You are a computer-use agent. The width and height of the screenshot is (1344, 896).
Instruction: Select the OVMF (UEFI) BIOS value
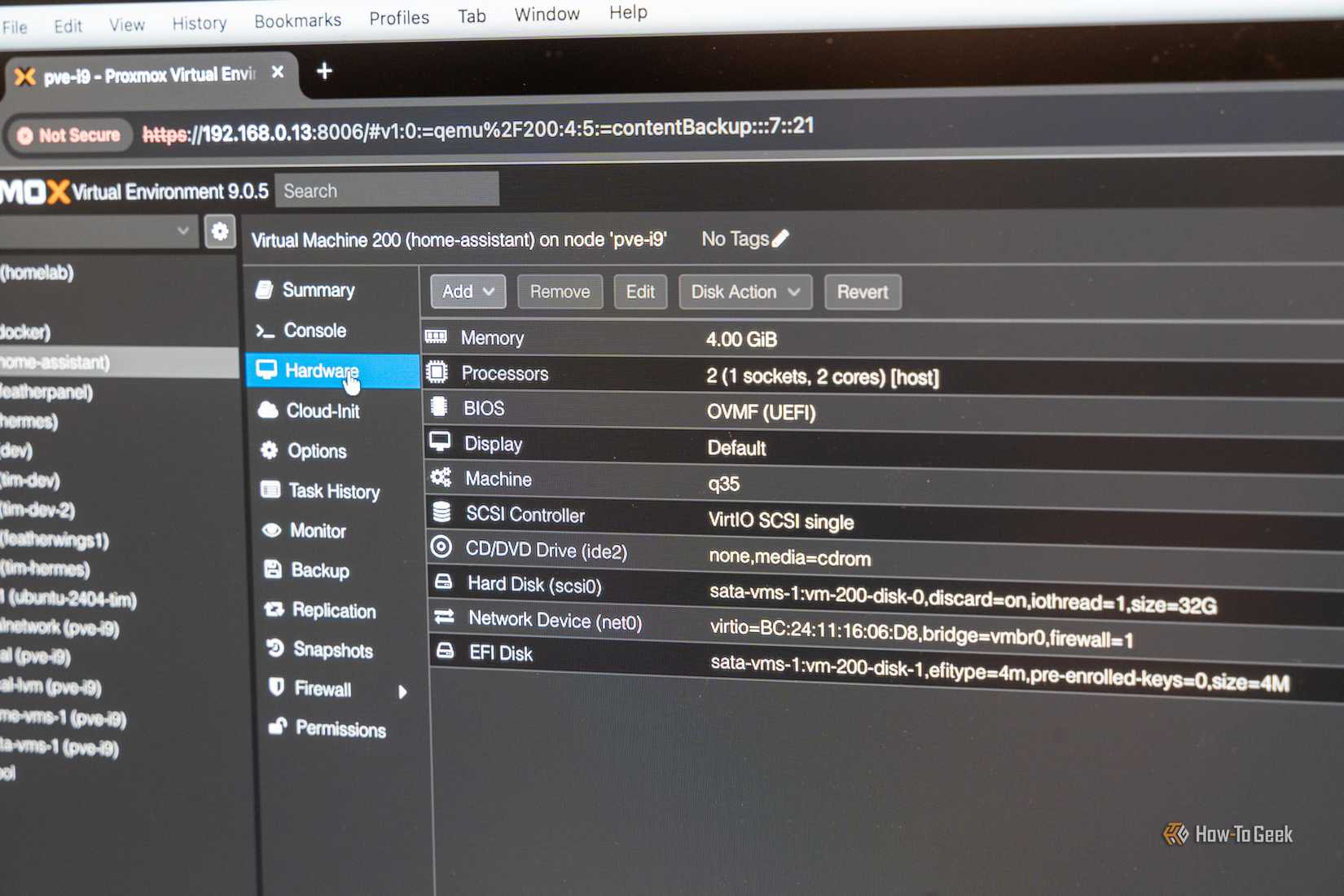click(x=761, y=412)
